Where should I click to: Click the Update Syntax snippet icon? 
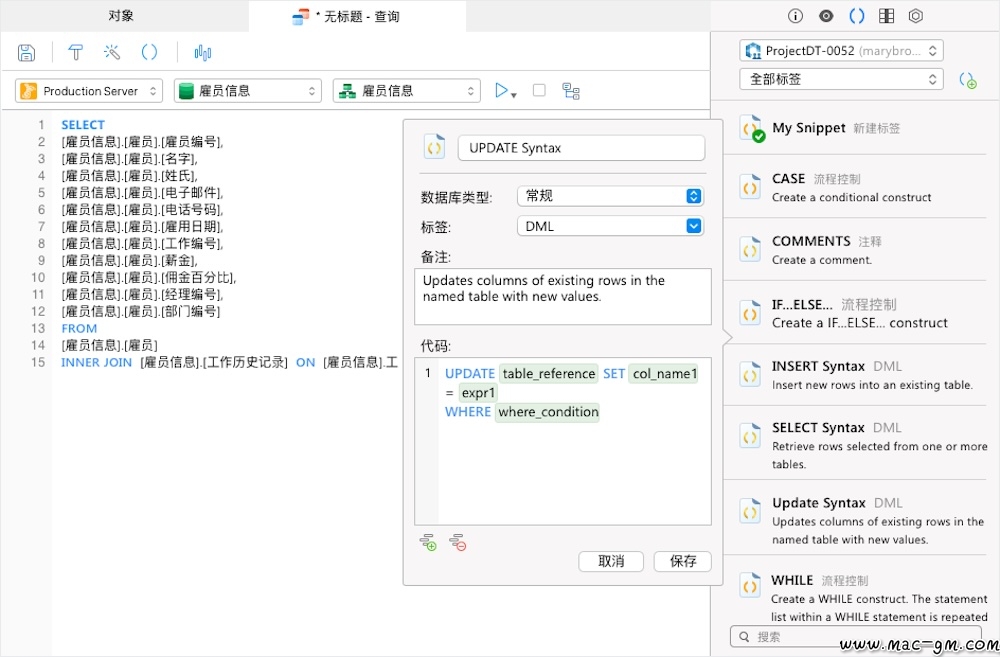[750, 512]
